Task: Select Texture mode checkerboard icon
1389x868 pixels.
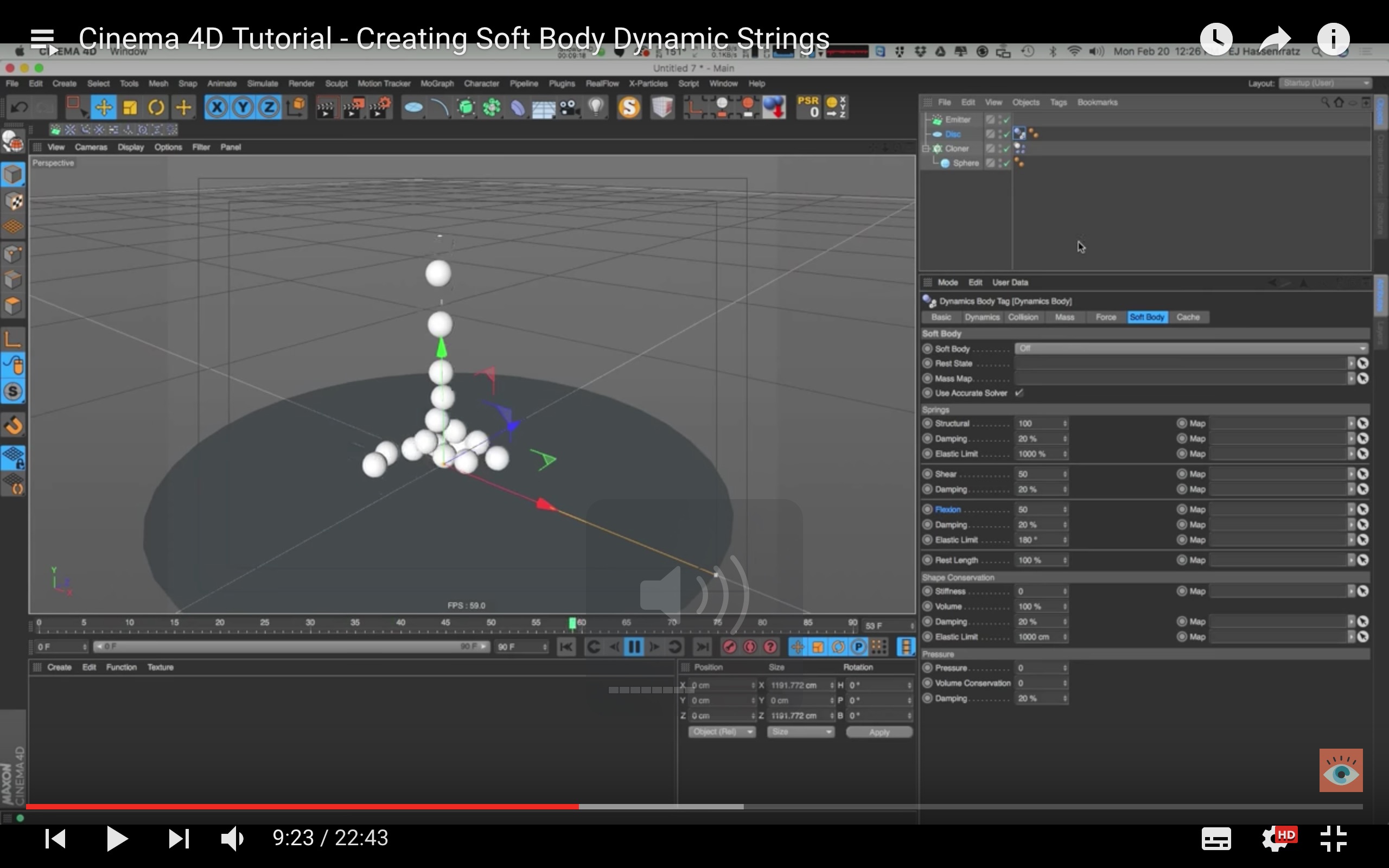Action: (x=13, y=201)
